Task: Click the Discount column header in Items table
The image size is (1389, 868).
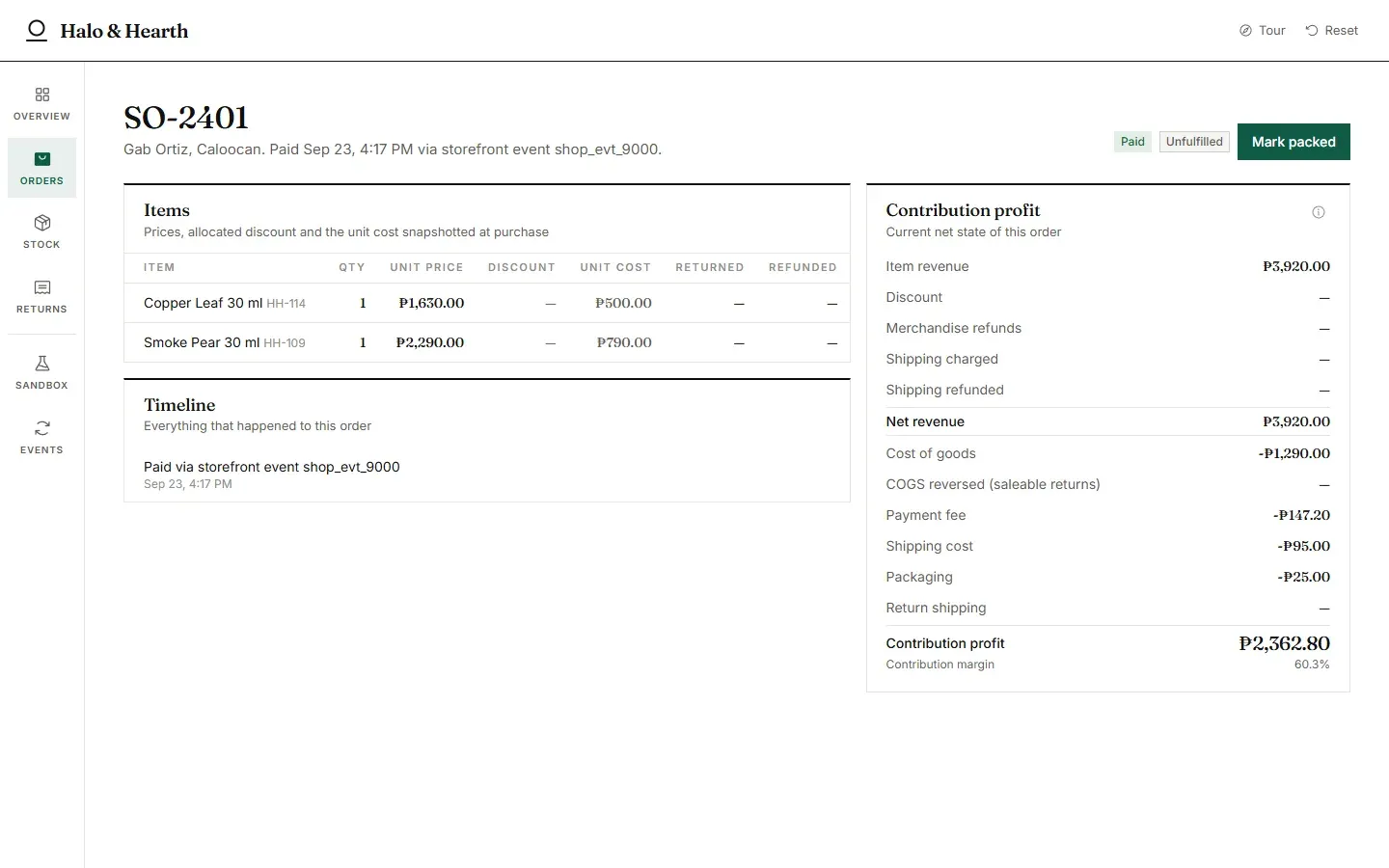Action: 522,267
